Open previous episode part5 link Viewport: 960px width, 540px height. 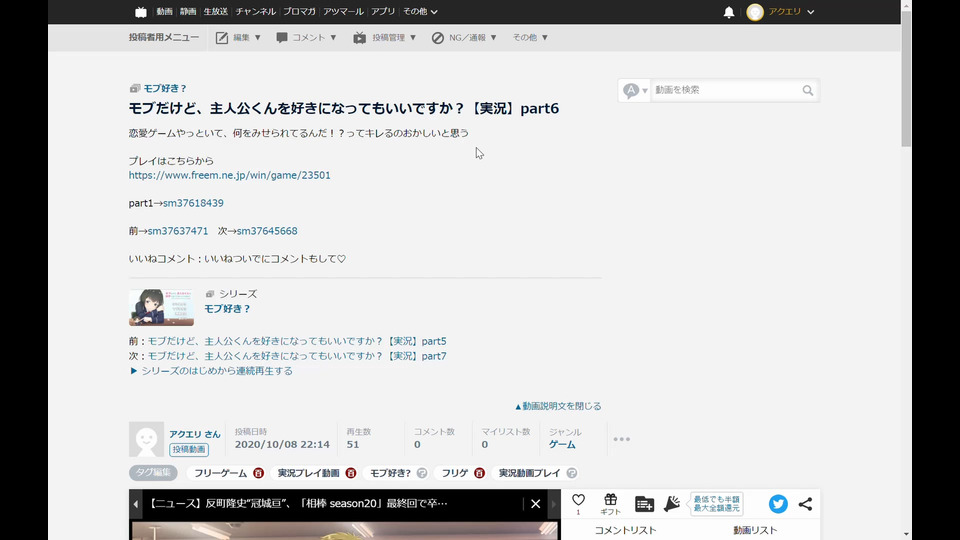pos(297,341)
